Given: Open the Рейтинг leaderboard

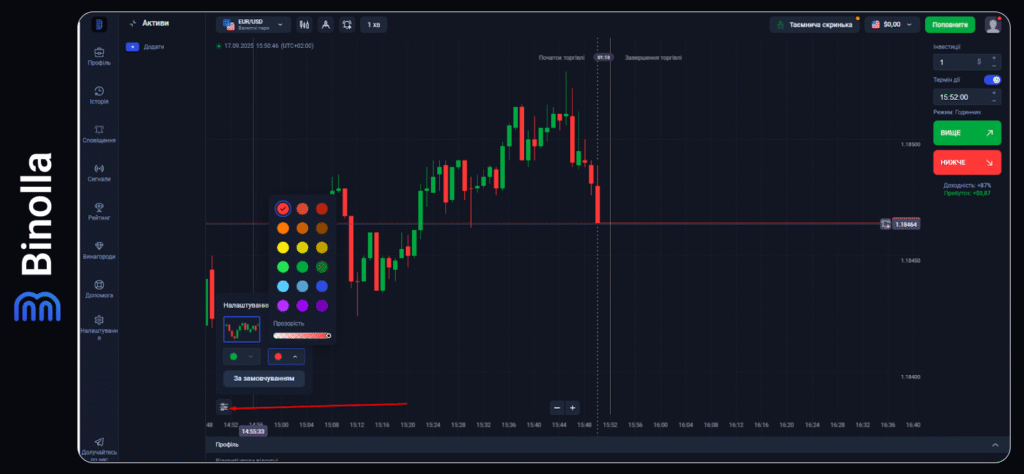Looking at the screenshot, I should [99, 212].
